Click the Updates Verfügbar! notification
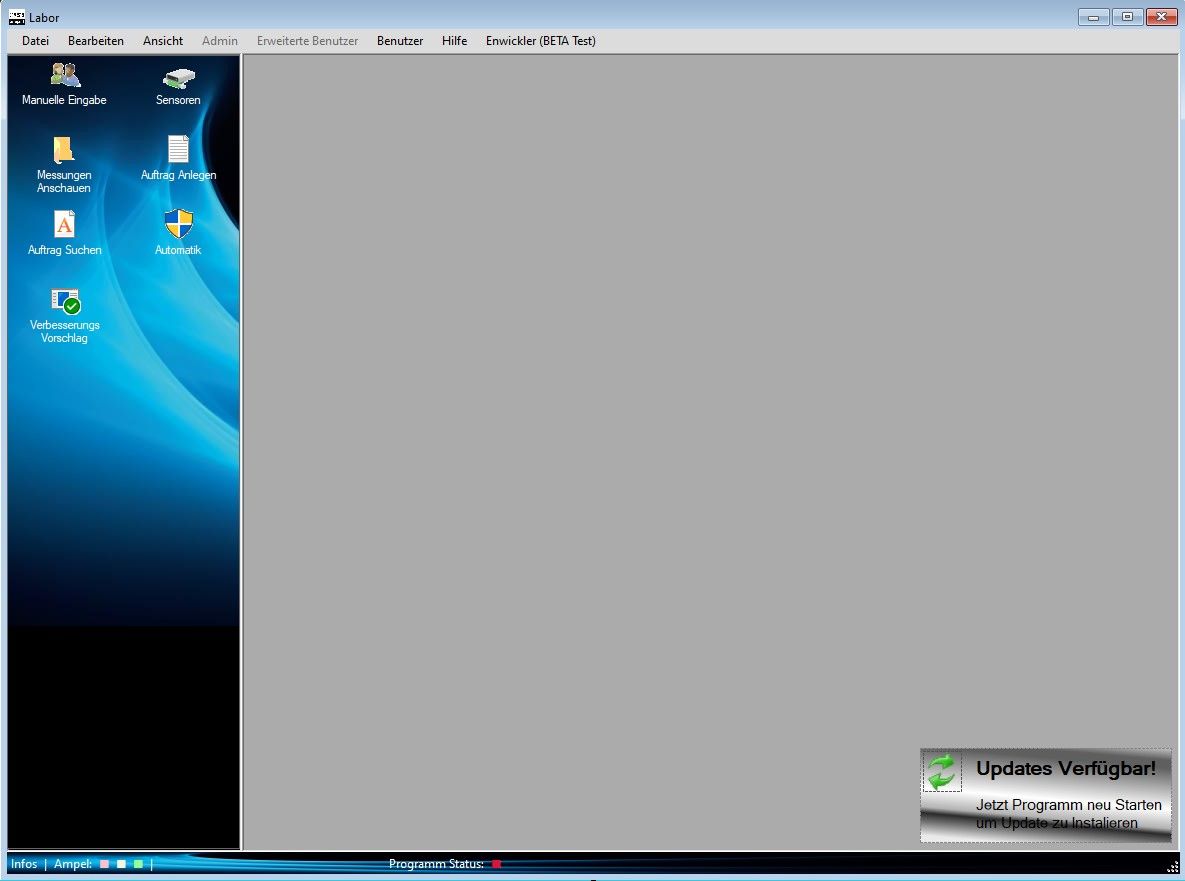This screenshot has height=881, width=1185. click(x=1046, y=796)
